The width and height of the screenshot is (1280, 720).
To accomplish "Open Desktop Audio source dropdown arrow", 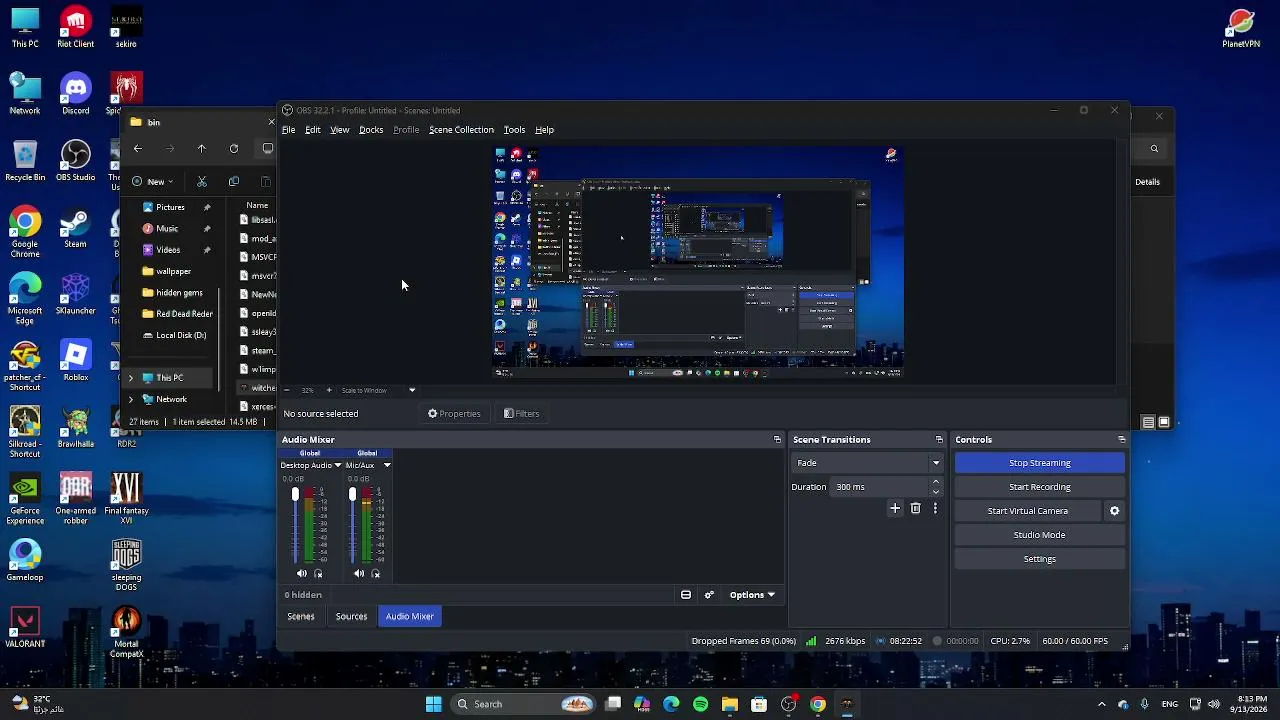I will pyautogui.click(x=338, y=466).
